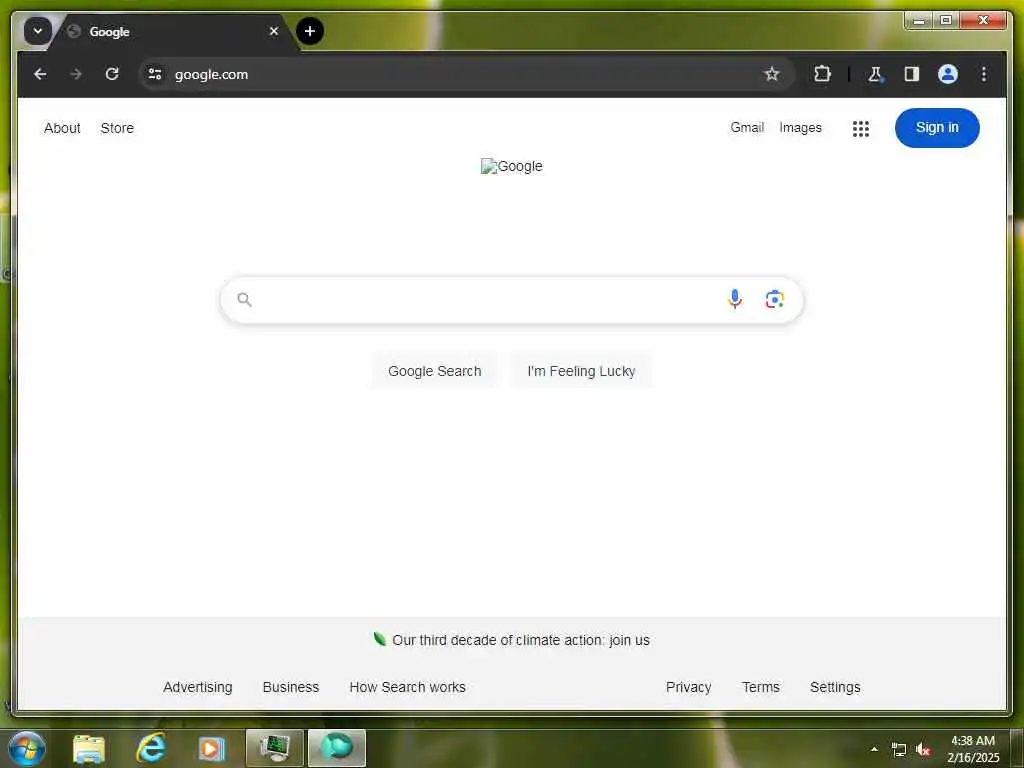Open the Extensions puzzle icon
Viewport: 1024px width, 768px height.
[822, 74]
